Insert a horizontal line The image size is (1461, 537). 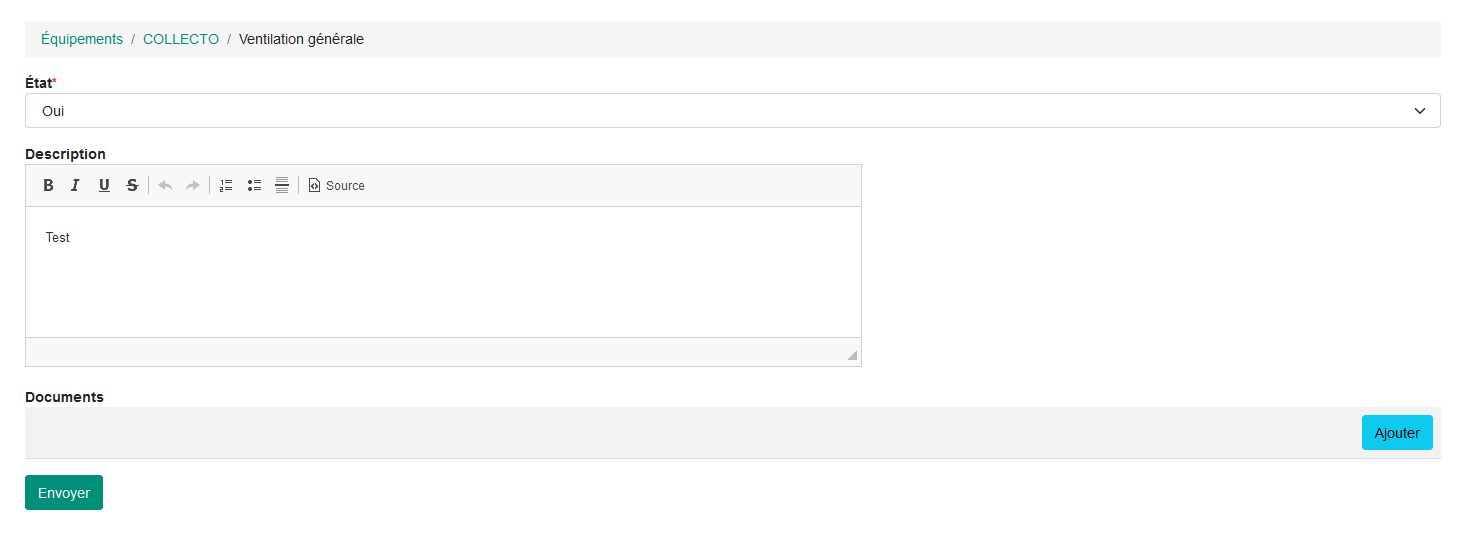(282, 185)
